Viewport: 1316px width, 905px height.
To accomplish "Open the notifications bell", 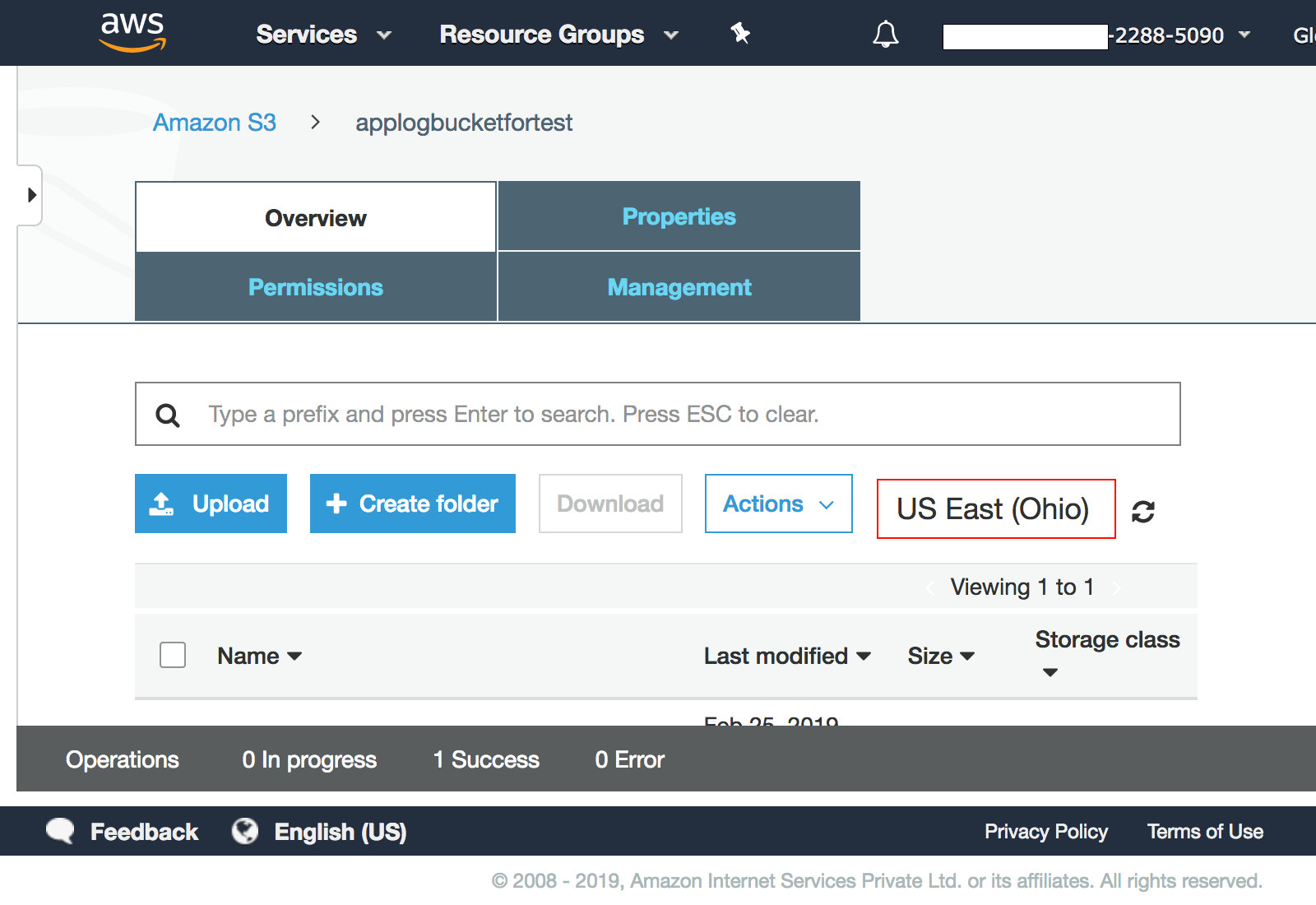I will [x=885, y=35].
